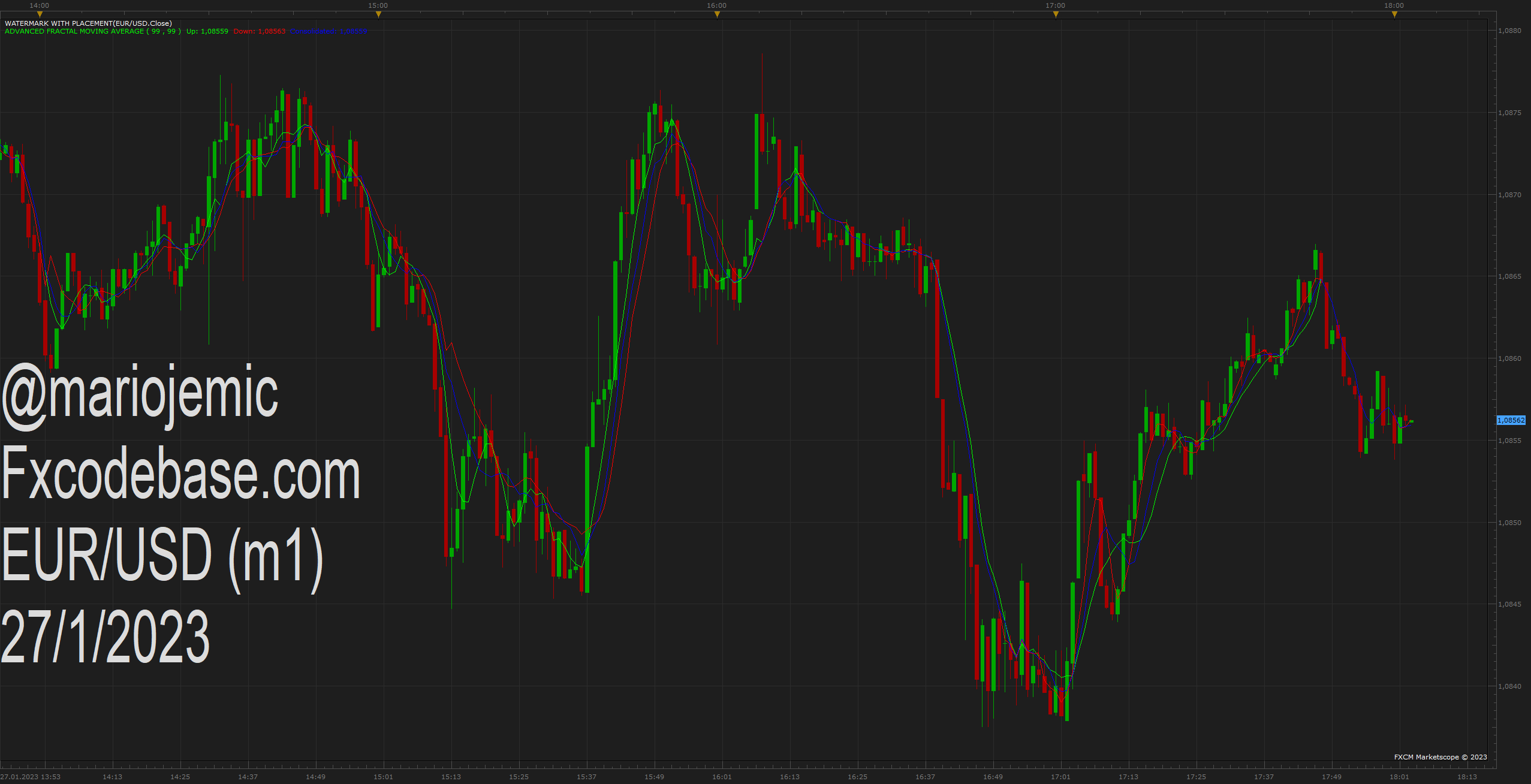Screen dimensions: 1531x784
Task: Select the ADVANCED FRACTAL MOVING AVERAGE label
Action: [92, 31]
